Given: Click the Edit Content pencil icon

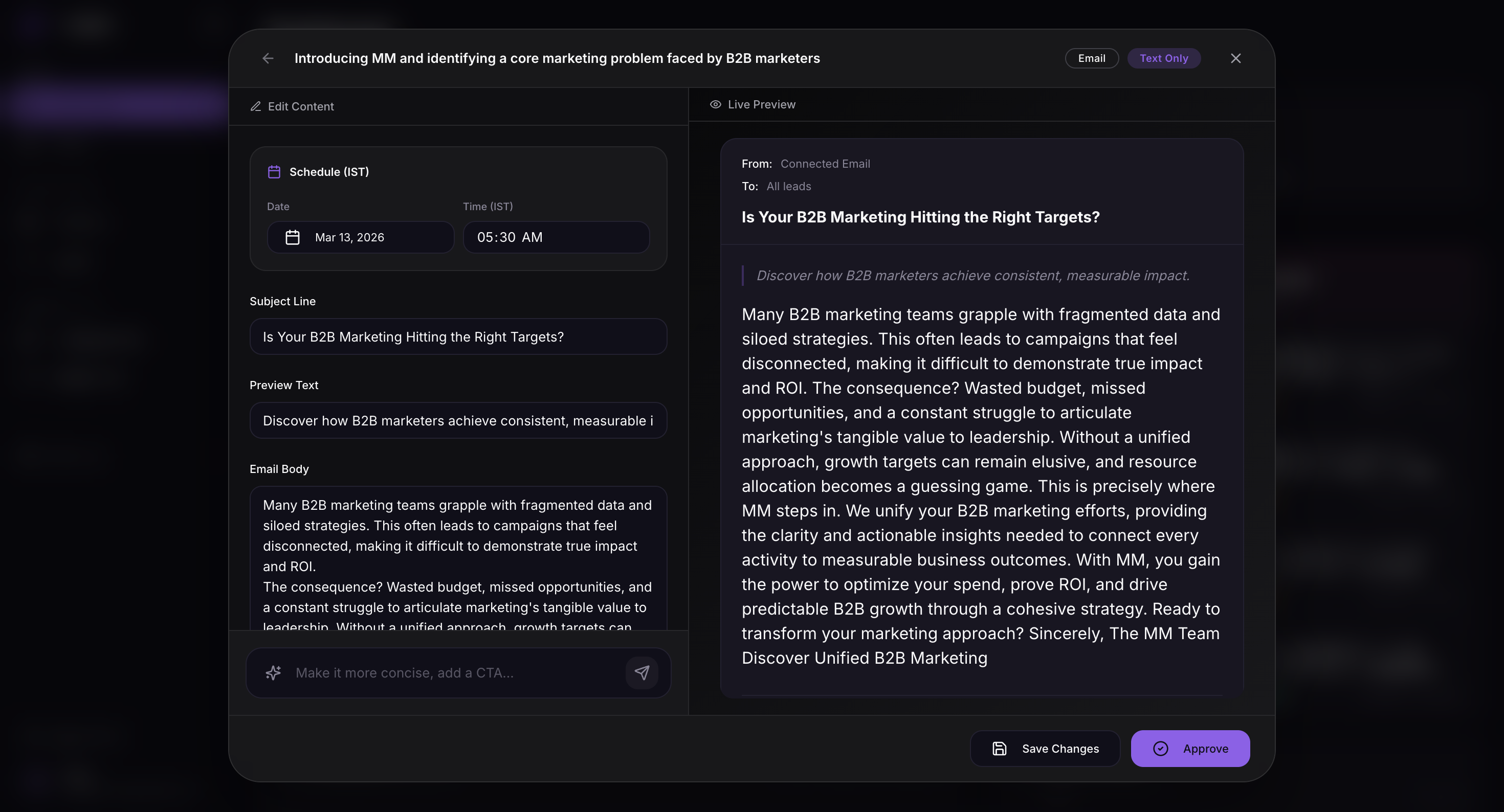Looking at the screenshot, I should [256, 106].
